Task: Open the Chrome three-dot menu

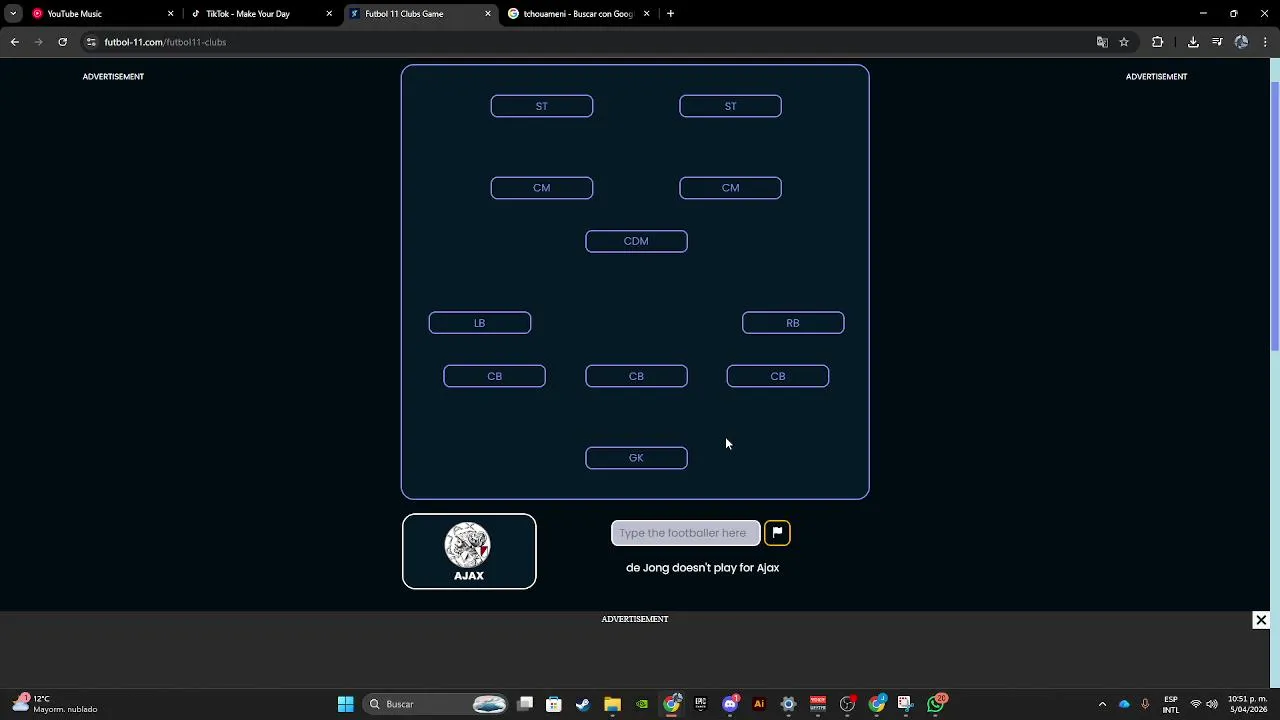Action: [x=1265, y=42]
